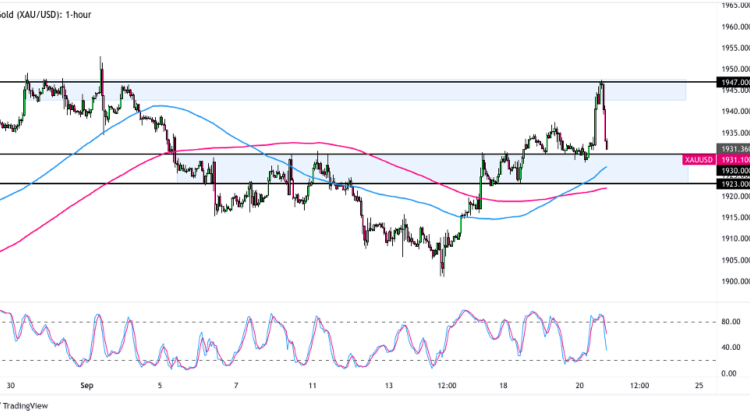The image size is (750, 417).
Task: Click the 1923.000 black price label
Action: point(733,184)
